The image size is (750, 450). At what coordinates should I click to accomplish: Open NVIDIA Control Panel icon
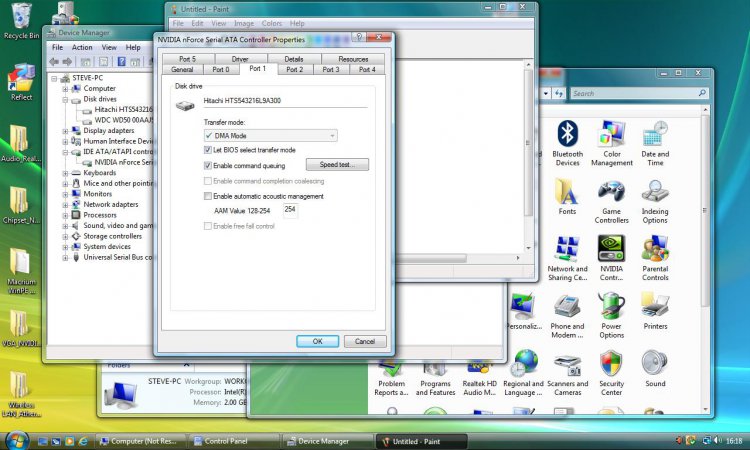611,258
